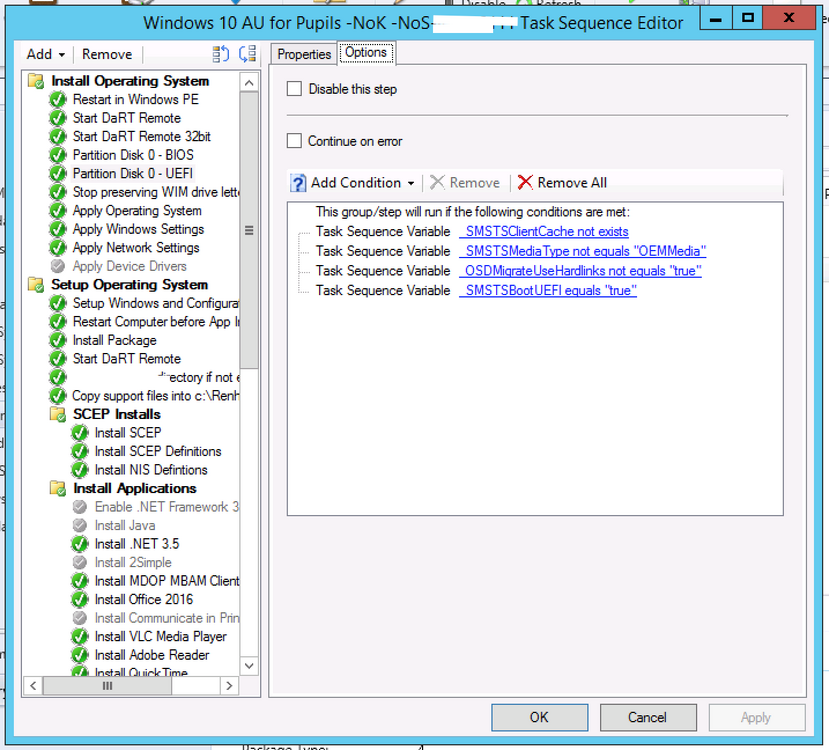Click Remove in the left toolbar
829x750 pixels.
107,54
